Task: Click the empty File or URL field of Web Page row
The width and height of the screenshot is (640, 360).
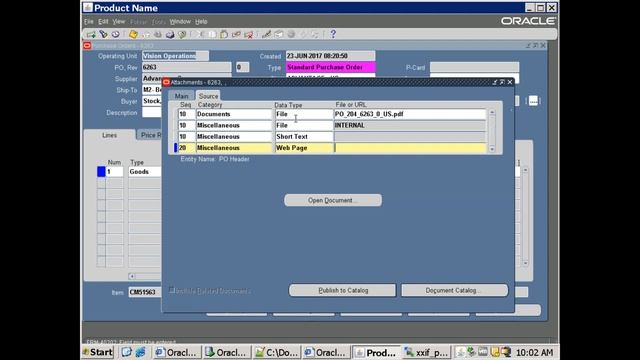Action: pos(410,148)
